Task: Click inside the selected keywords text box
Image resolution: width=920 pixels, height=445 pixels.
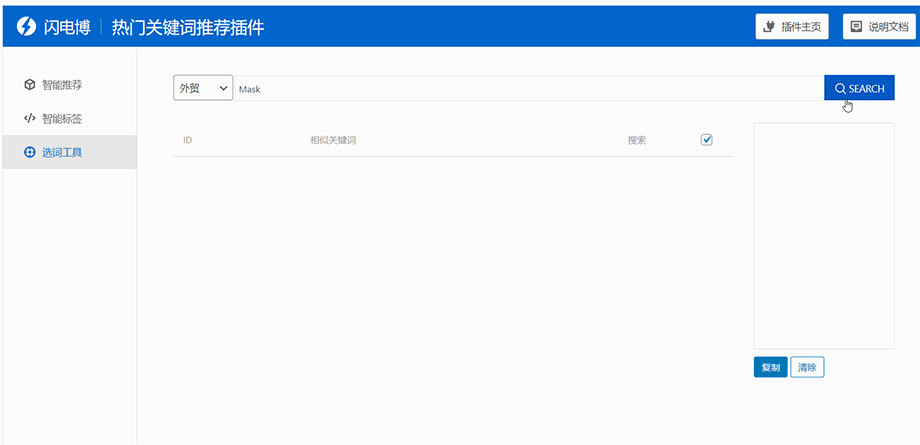Action: (823, 235)
